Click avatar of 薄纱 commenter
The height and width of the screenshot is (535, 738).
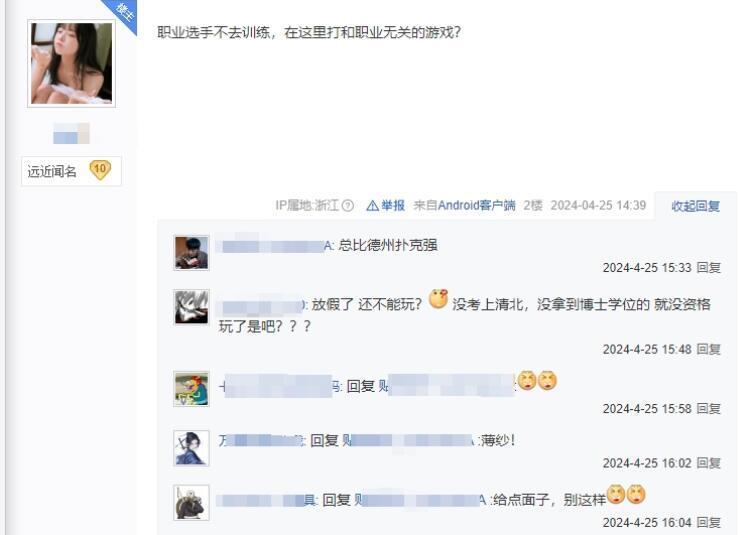[x=191, y=448]
